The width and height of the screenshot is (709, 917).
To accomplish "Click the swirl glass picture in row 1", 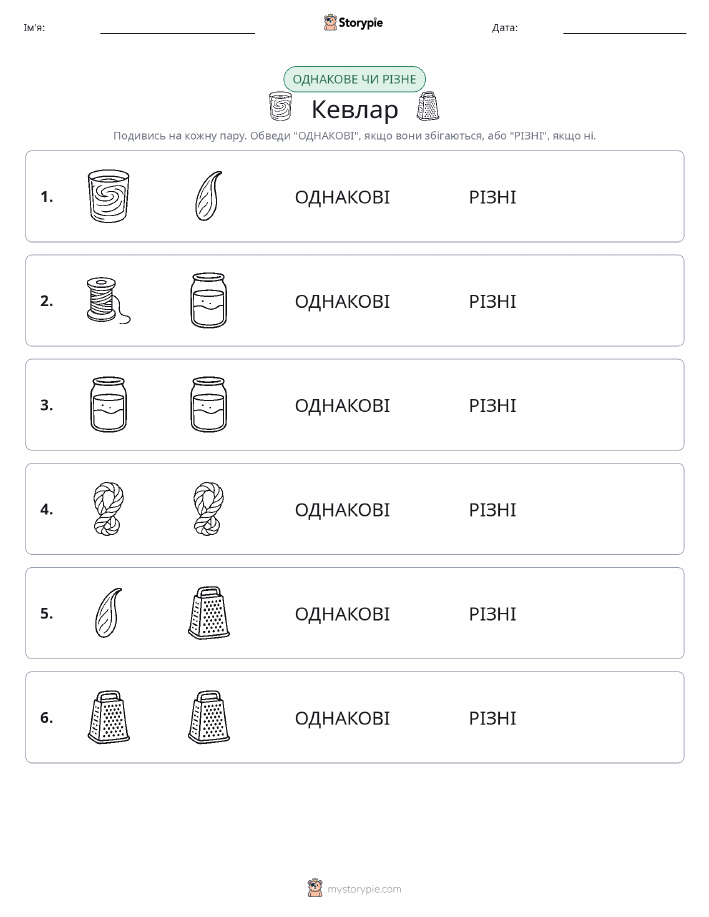I will point(108,196).
